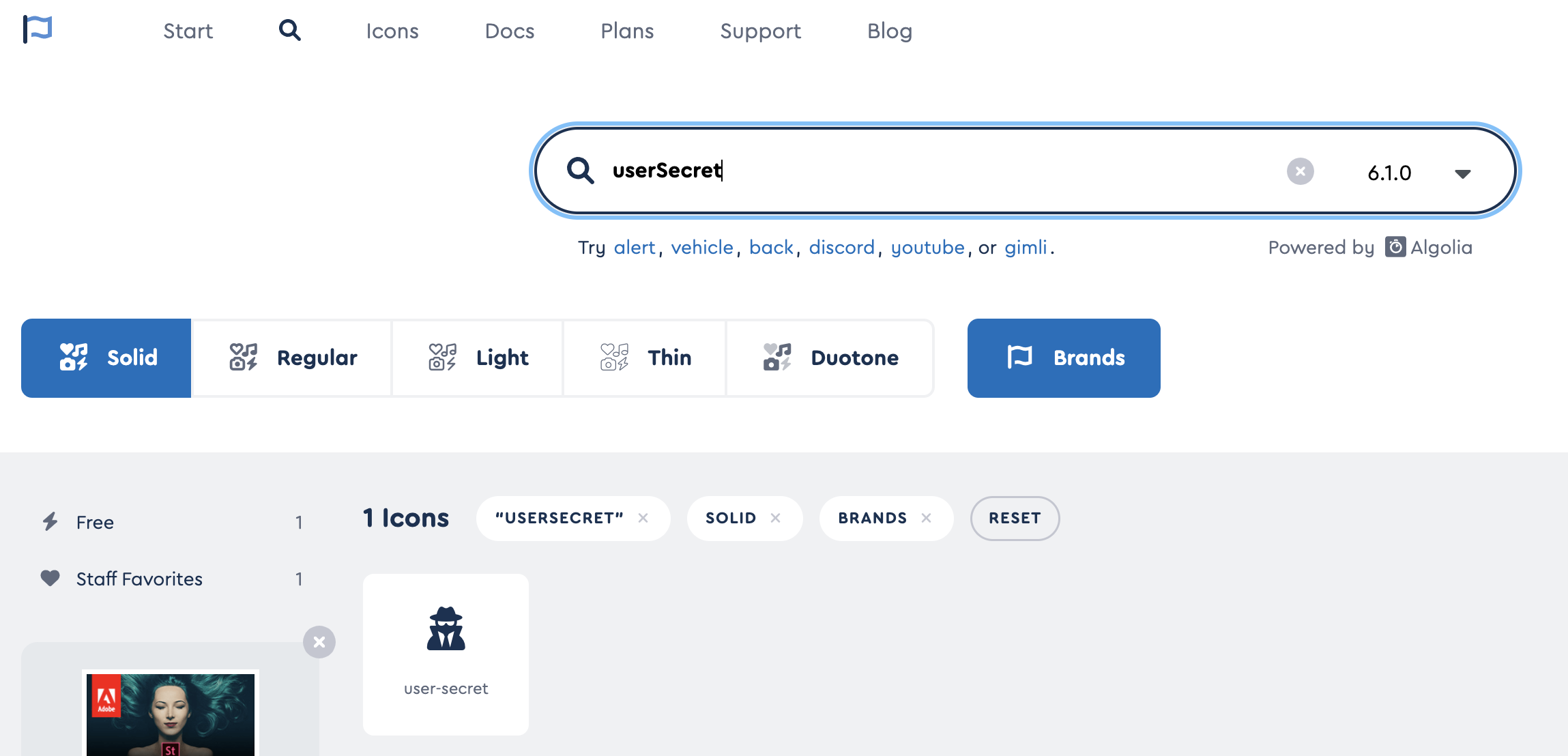1568x756 pixels.
Task: Clear the search field with x icon
Action: pyautogui.click(x=1300, y=171)
